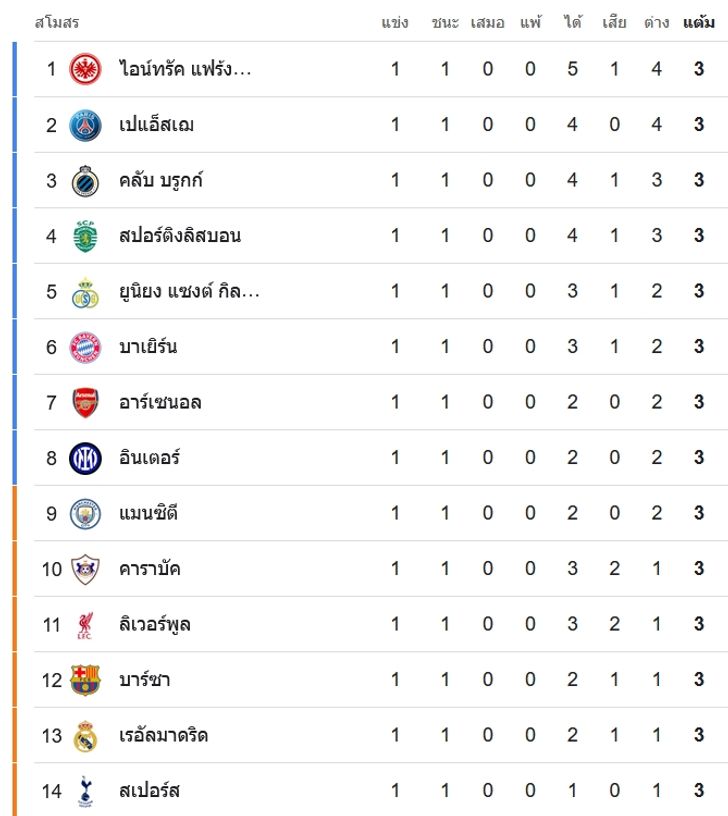Click the Manchester City crest icon
The width and height of the screenshot is (728, 816).
pos(85,514)
